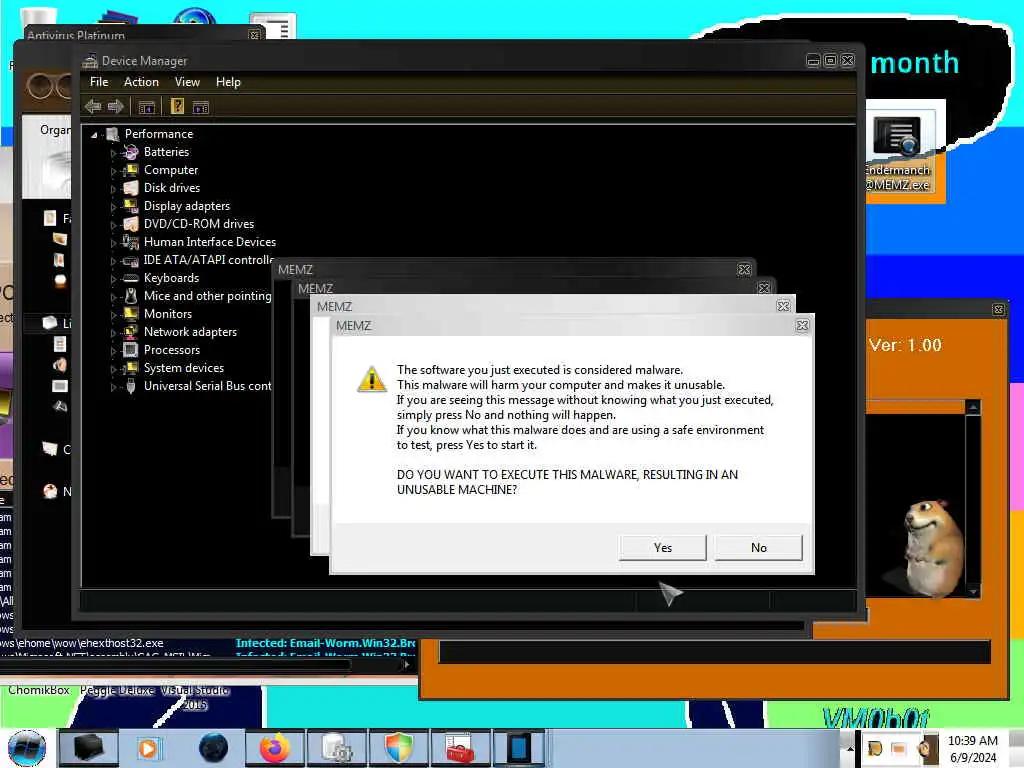Viewport: 1024px width, 768px height.
Task: Collapse the Performance root node
Action: pyautogui.click(x=94, y=135)
